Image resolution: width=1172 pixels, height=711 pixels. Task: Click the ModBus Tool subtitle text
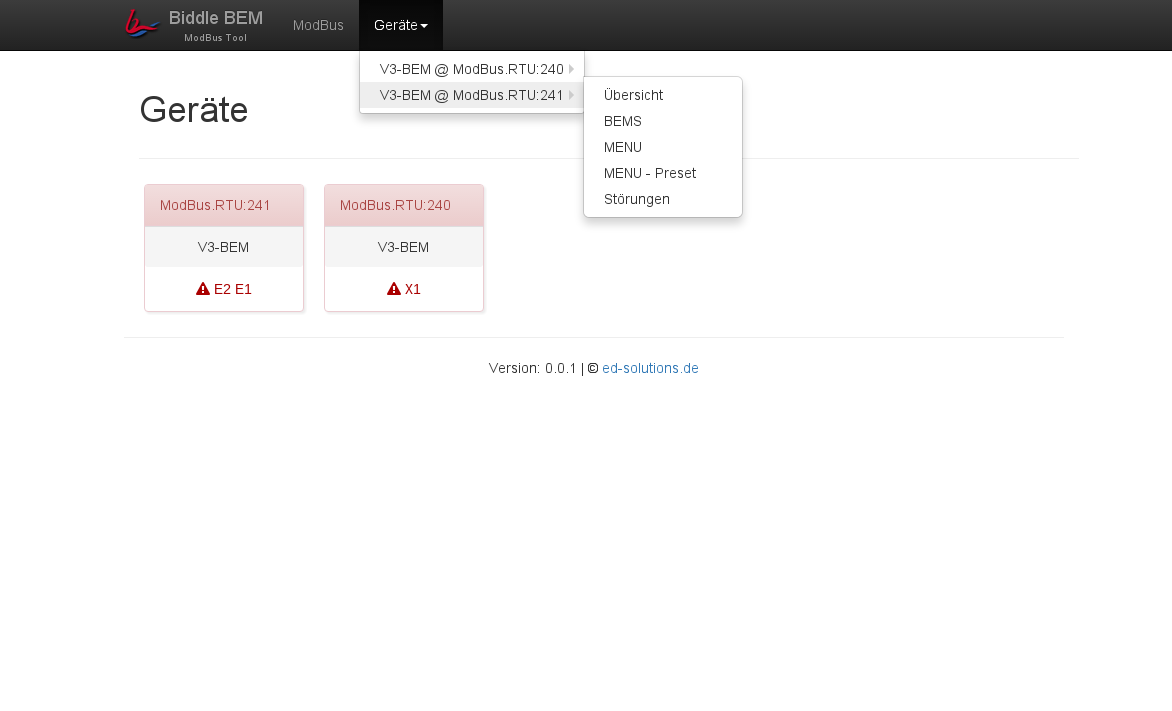[215, 38]
